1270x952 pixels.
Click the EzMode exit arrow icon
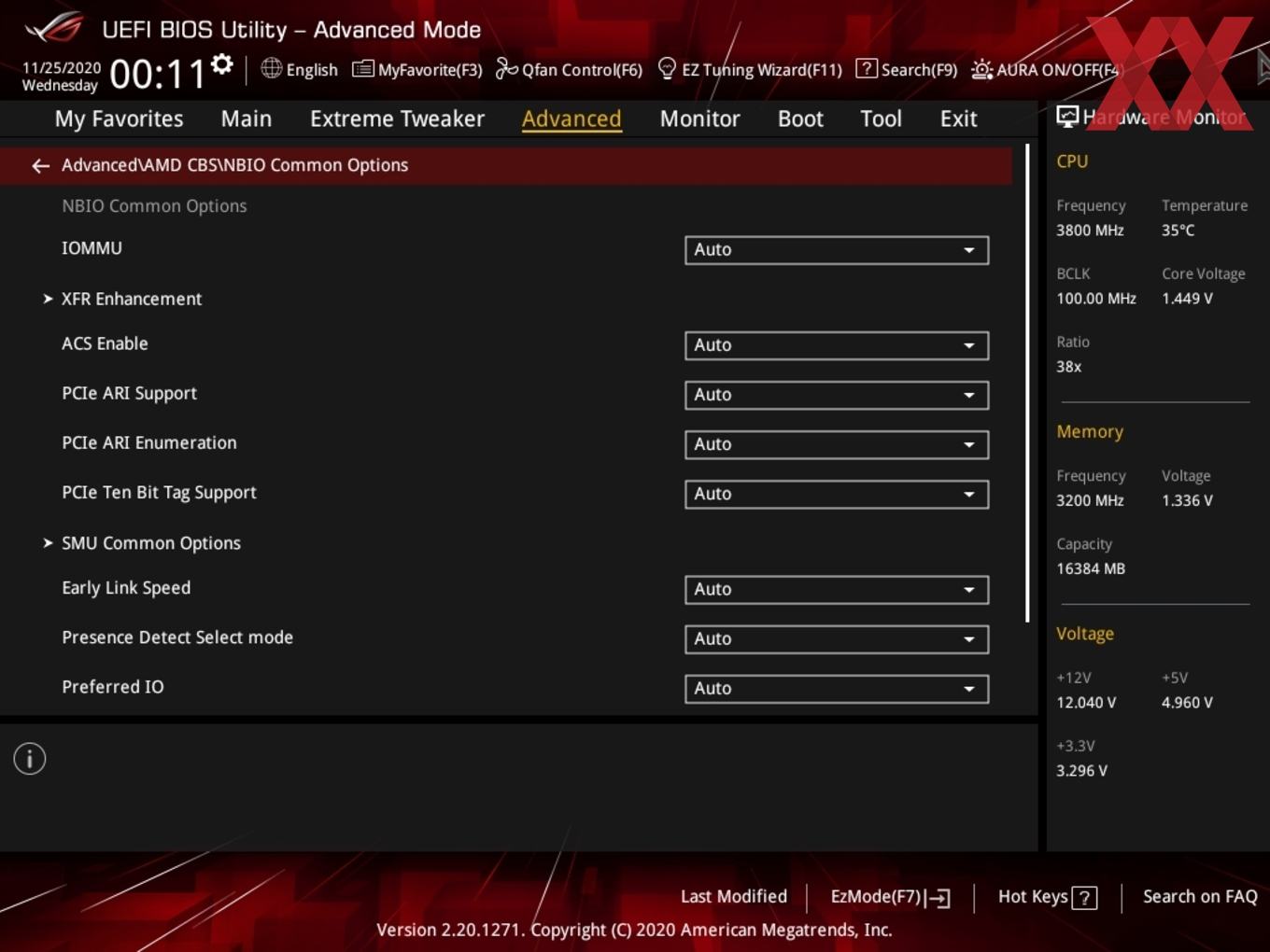coord(938,898)
